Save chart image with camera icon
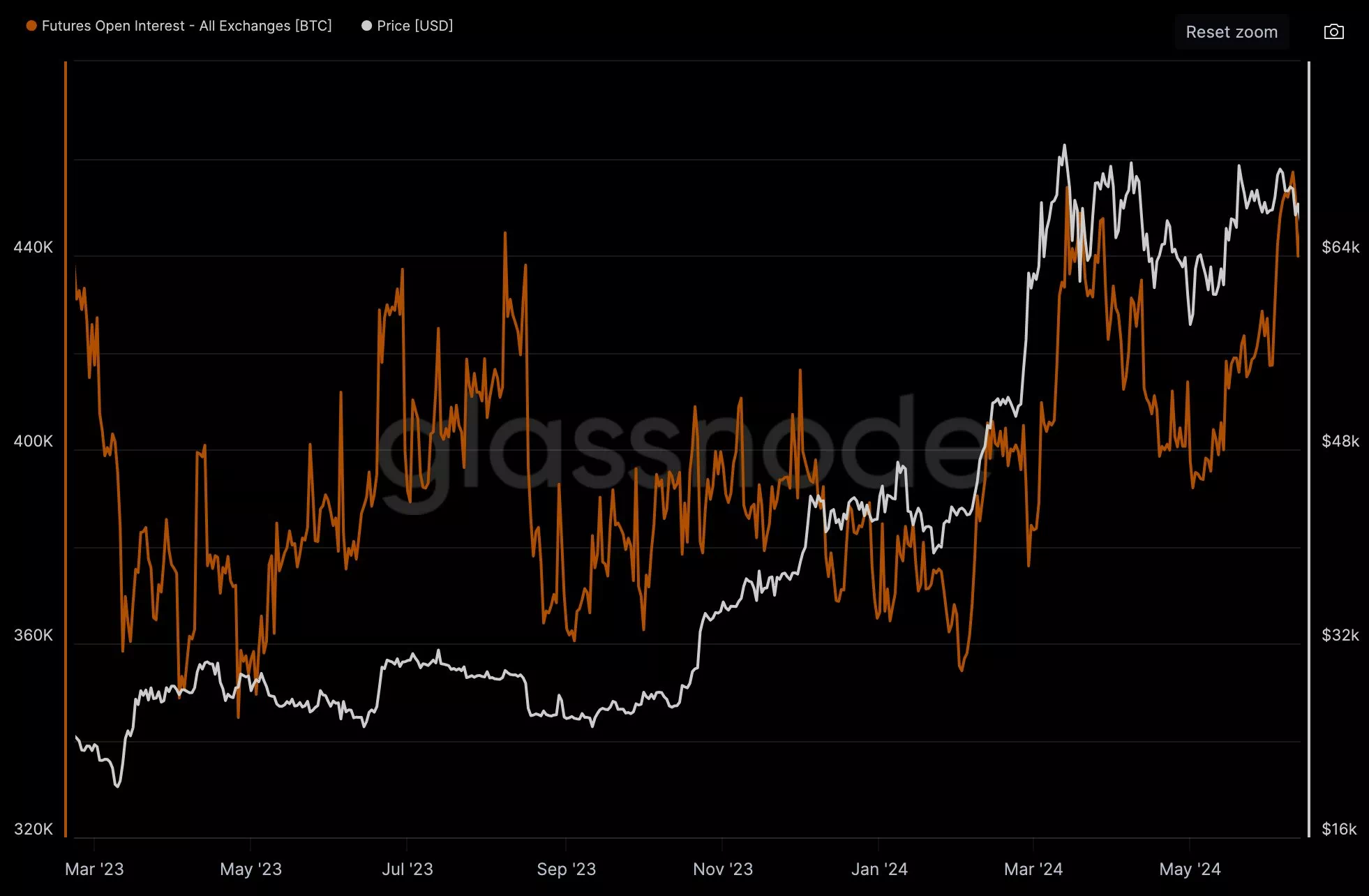This screenshot has width=1369, height=896. [1333, 32]
